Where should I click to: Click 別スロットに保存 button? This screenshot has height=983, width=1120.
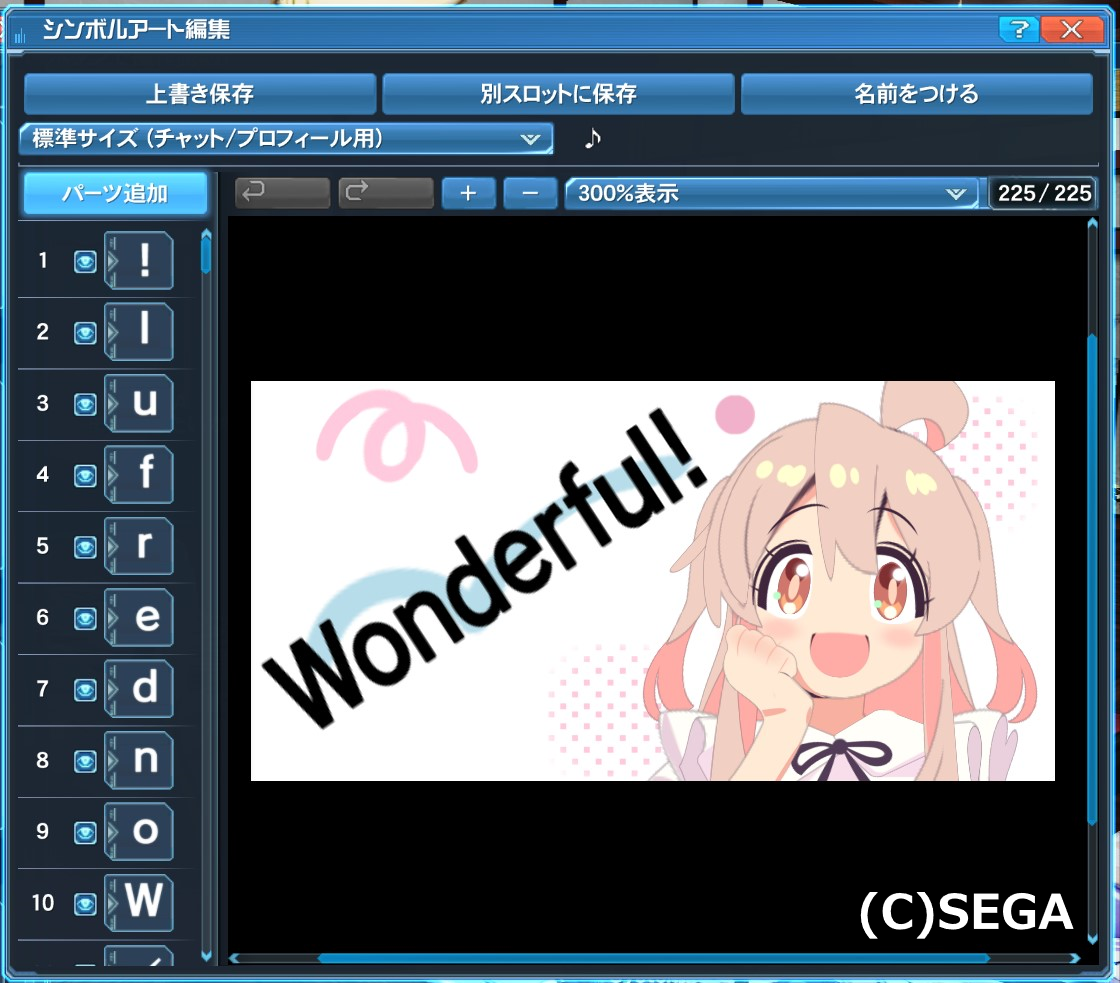pos(559,94)
